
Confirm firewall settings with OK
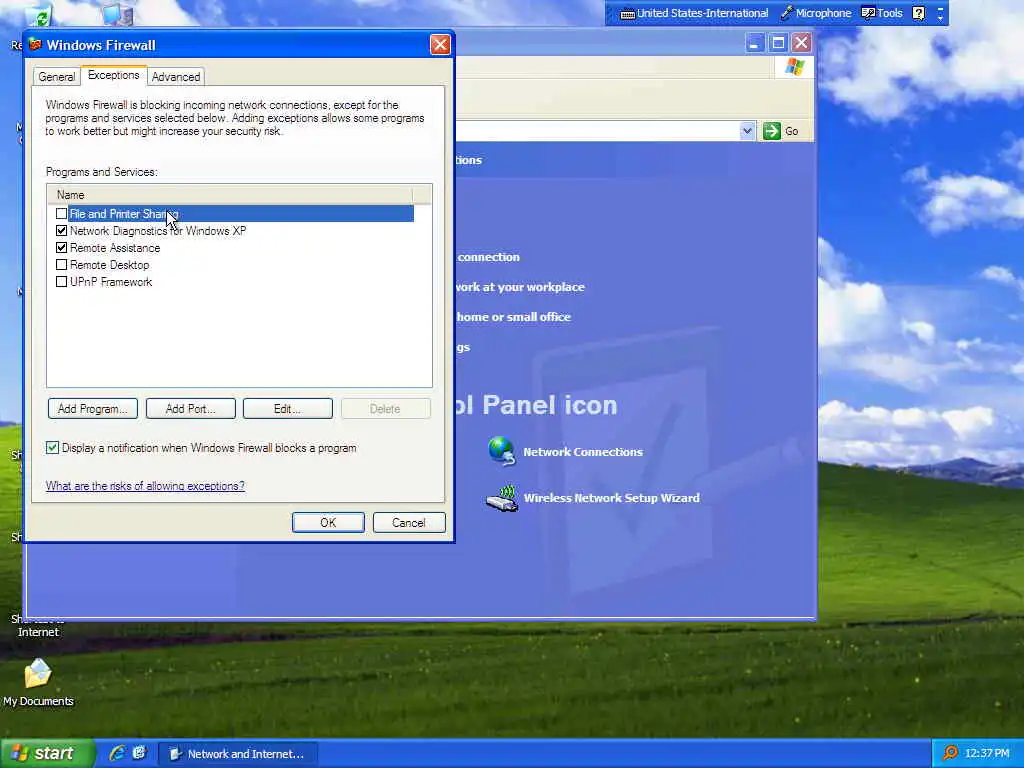coord(328,522)
